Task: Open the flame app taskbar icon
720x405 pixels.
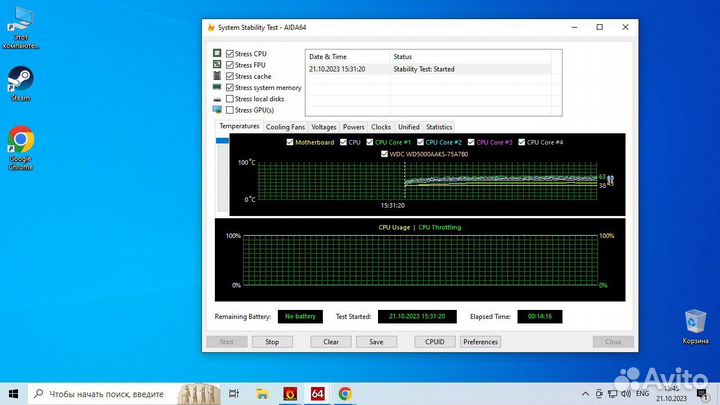Action: [x=290, y=394]
